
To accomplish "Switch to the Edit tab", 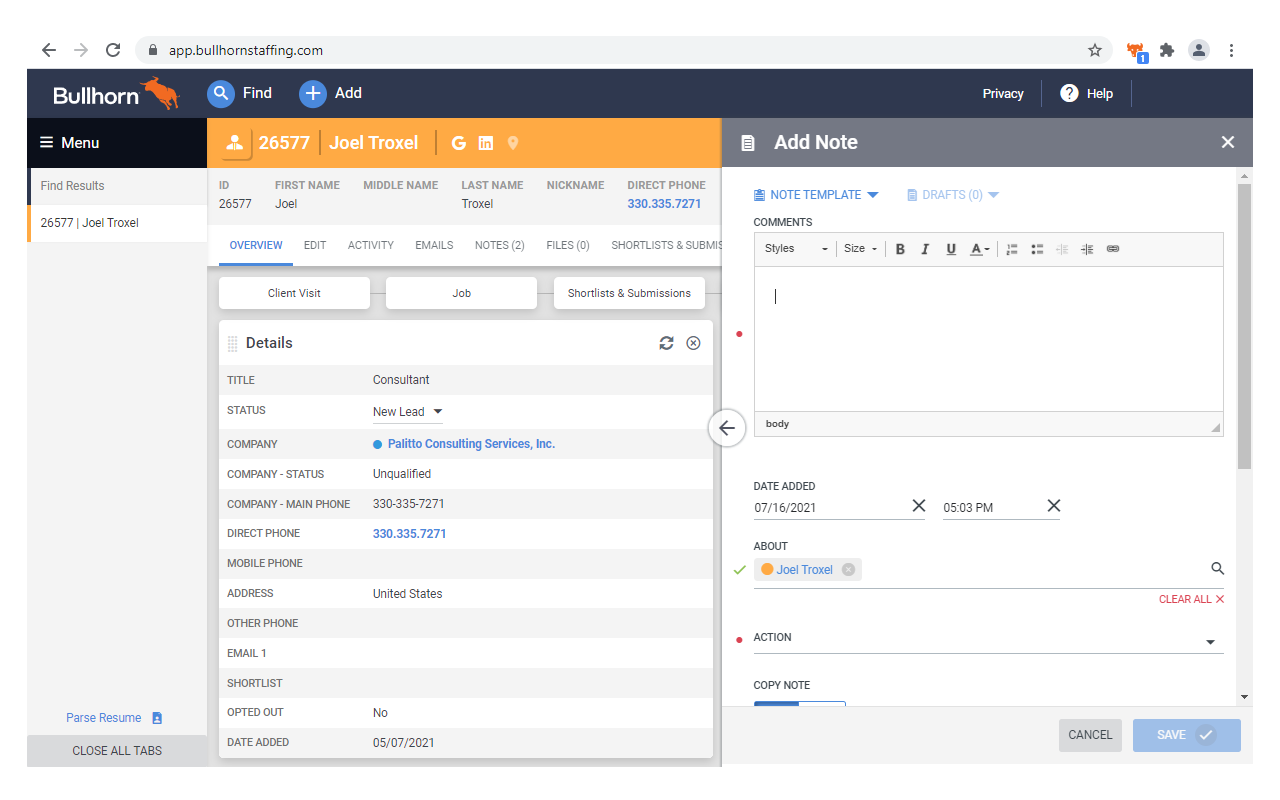I will (x=315, y=245).
